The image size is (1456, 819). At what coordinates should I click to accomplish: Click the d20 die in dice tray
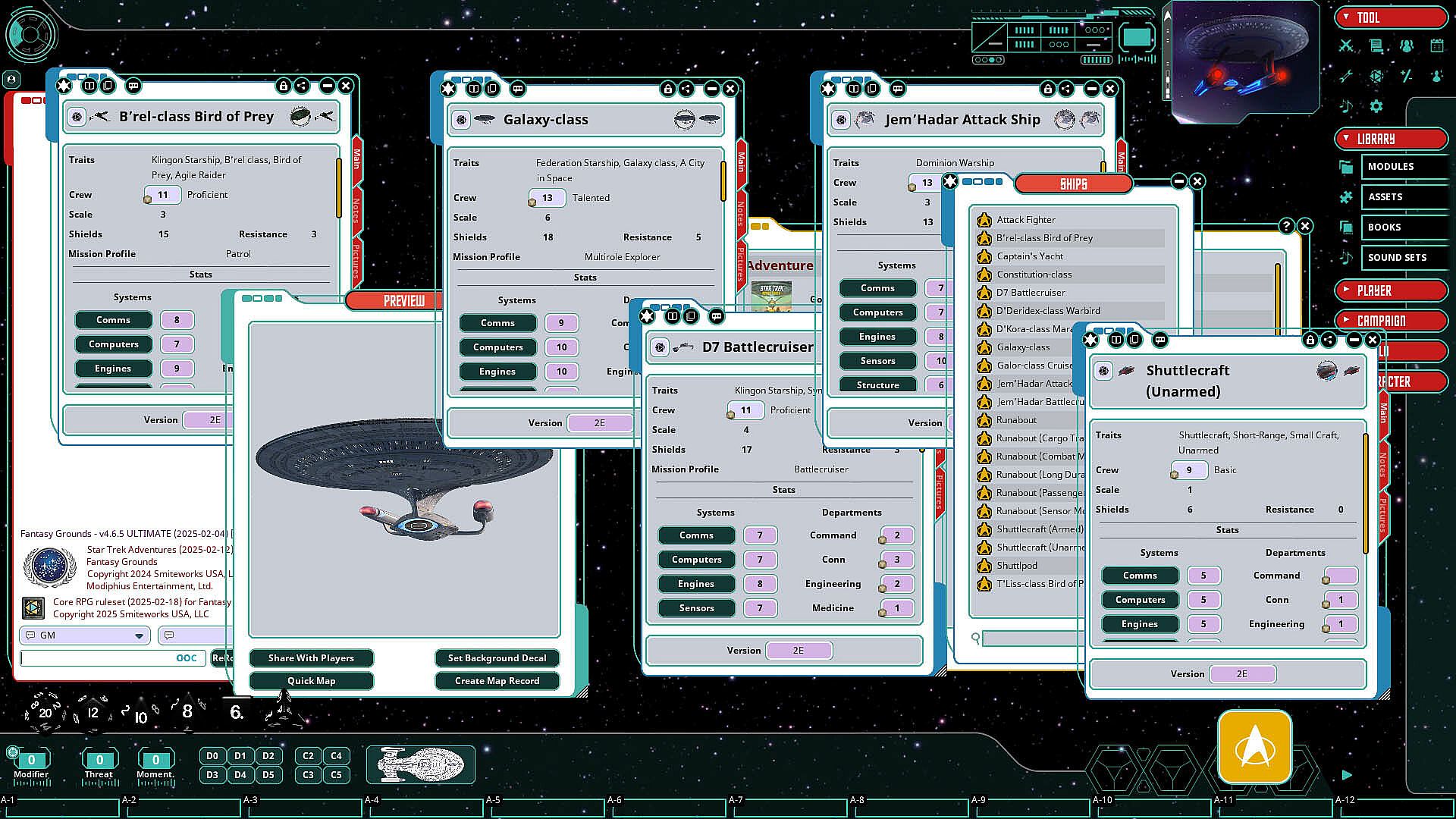tap(45, 713)
